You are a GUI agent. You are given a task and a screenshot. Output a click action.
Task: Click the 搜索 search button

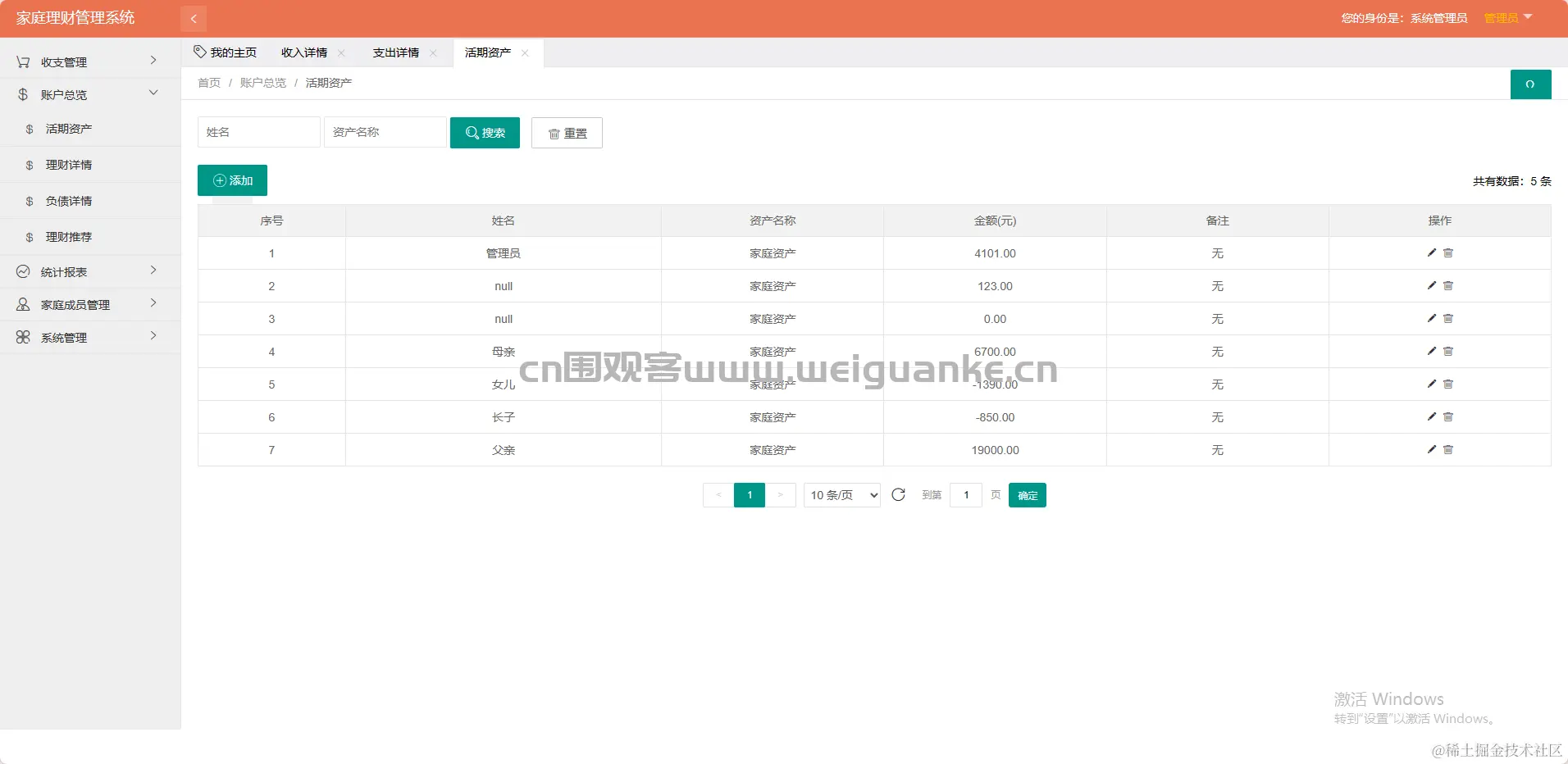point(485,133)
